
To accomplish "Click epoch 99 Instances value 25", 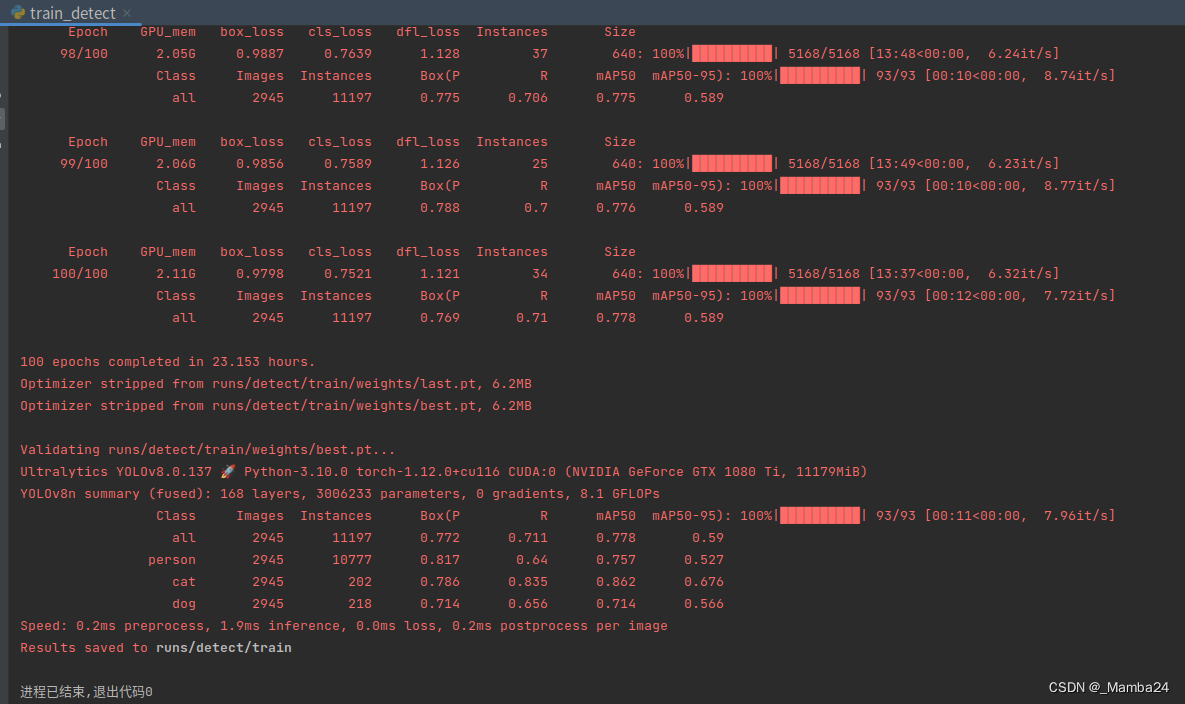I will (x=540, y=164).
